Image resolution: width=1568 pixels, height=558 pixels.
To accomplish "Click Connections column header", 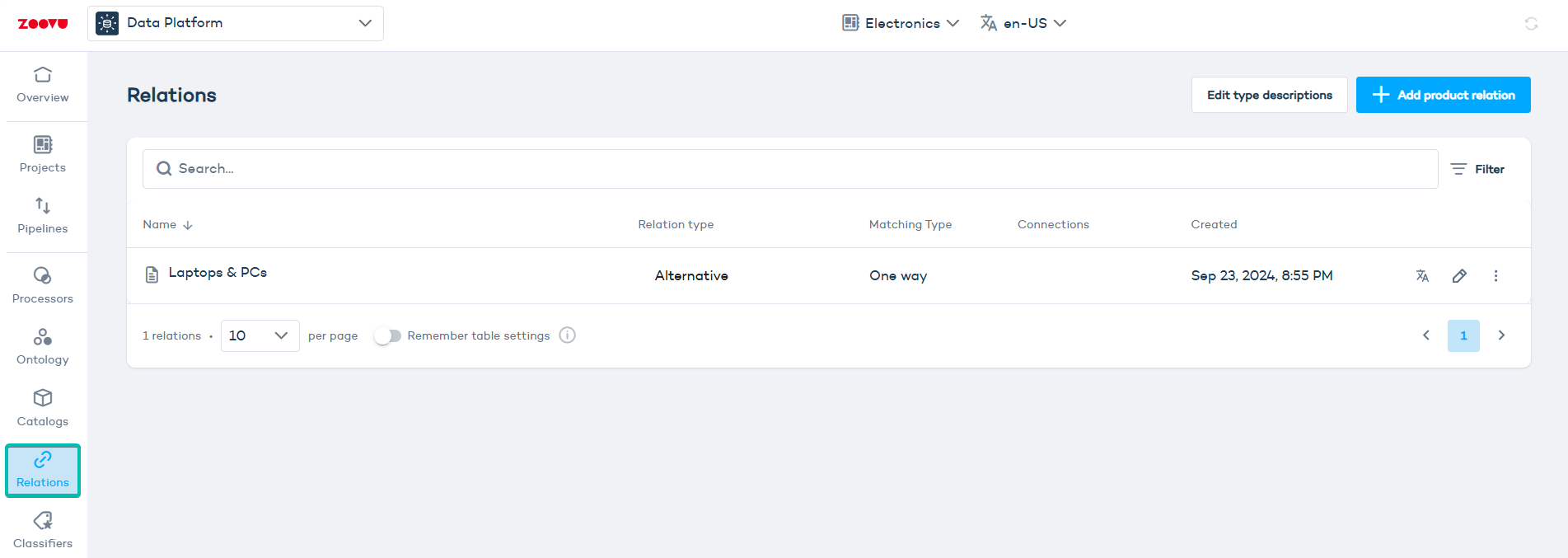I will (x=1053, y=224).
